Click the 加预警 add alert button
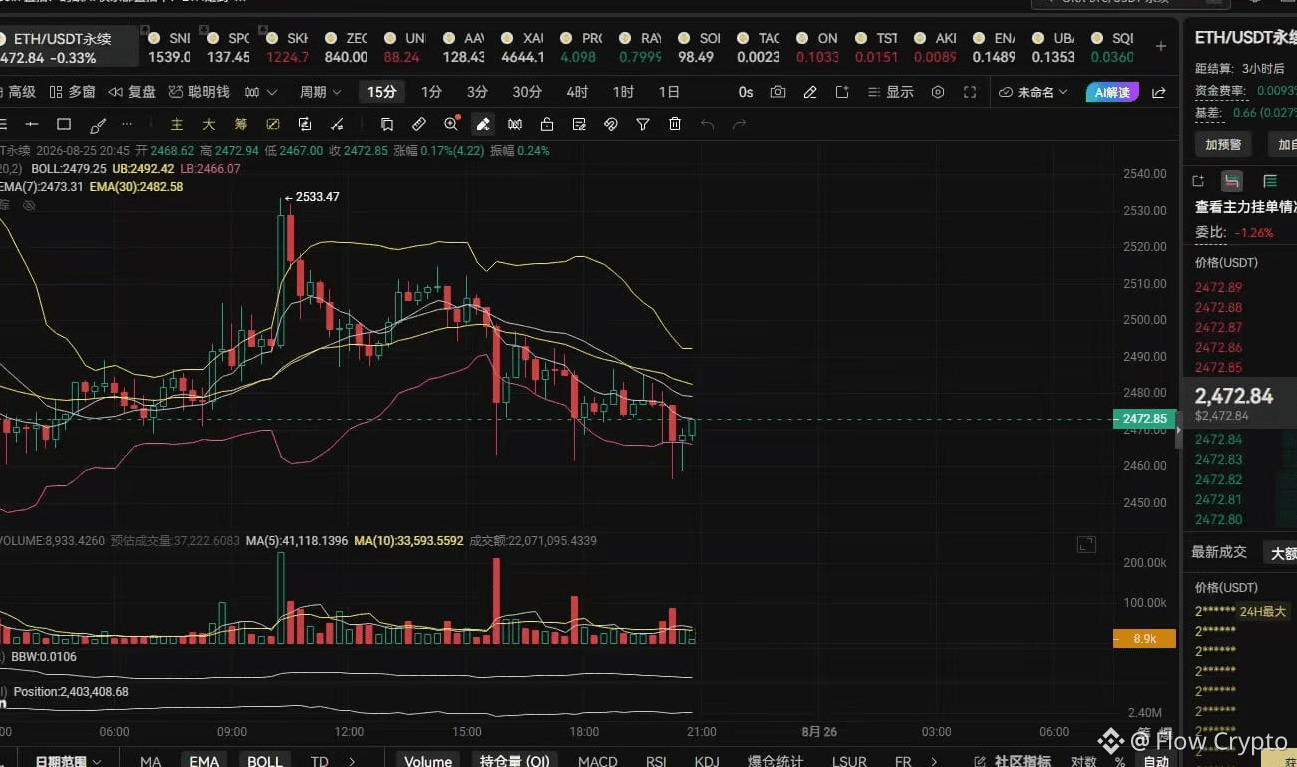Image resolution: width=1297 pixels, height=767 pixels. pos(1222,145)
